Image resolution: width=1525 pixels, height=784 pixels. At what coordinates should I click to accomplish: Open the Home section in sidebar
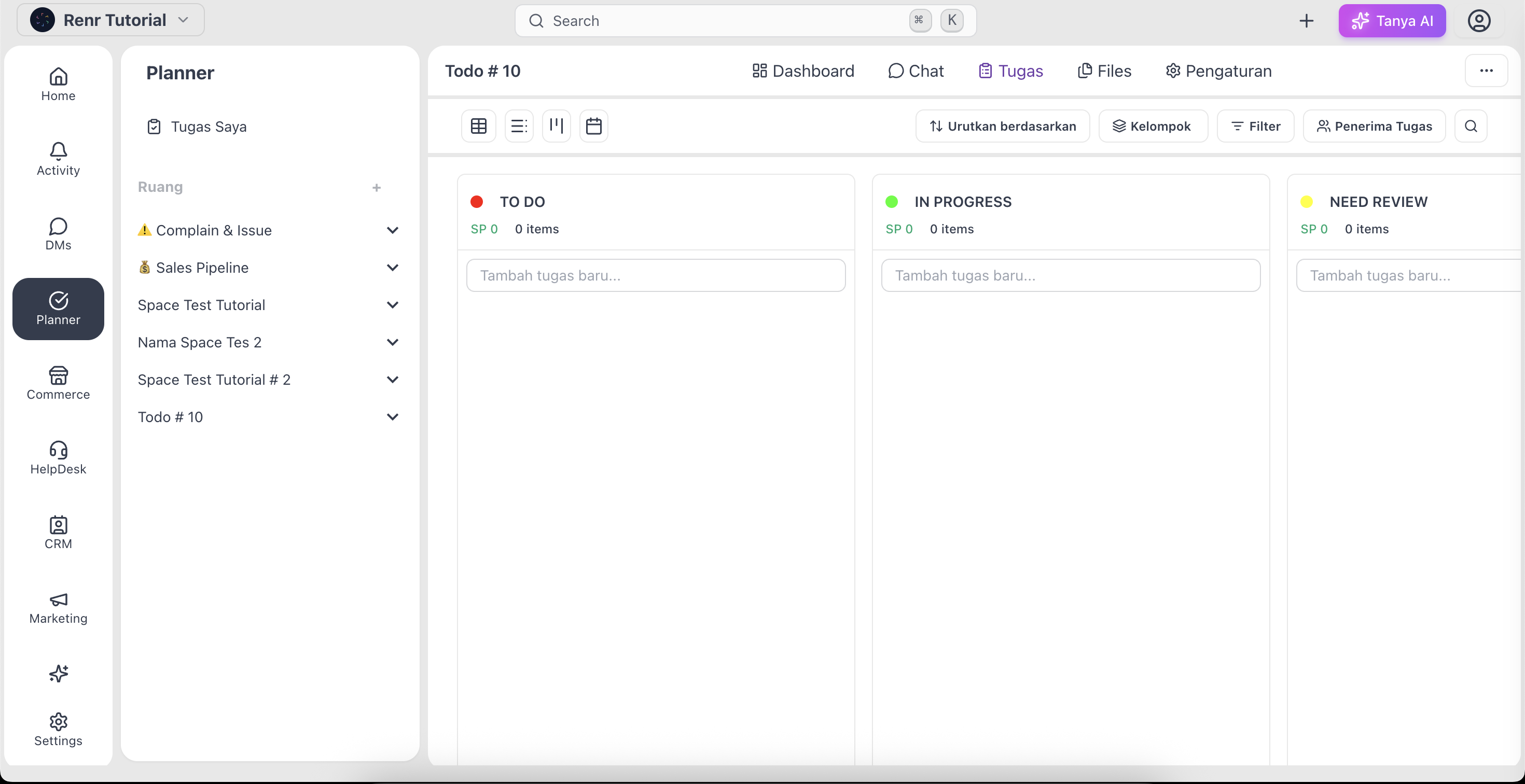pos(58,85)
